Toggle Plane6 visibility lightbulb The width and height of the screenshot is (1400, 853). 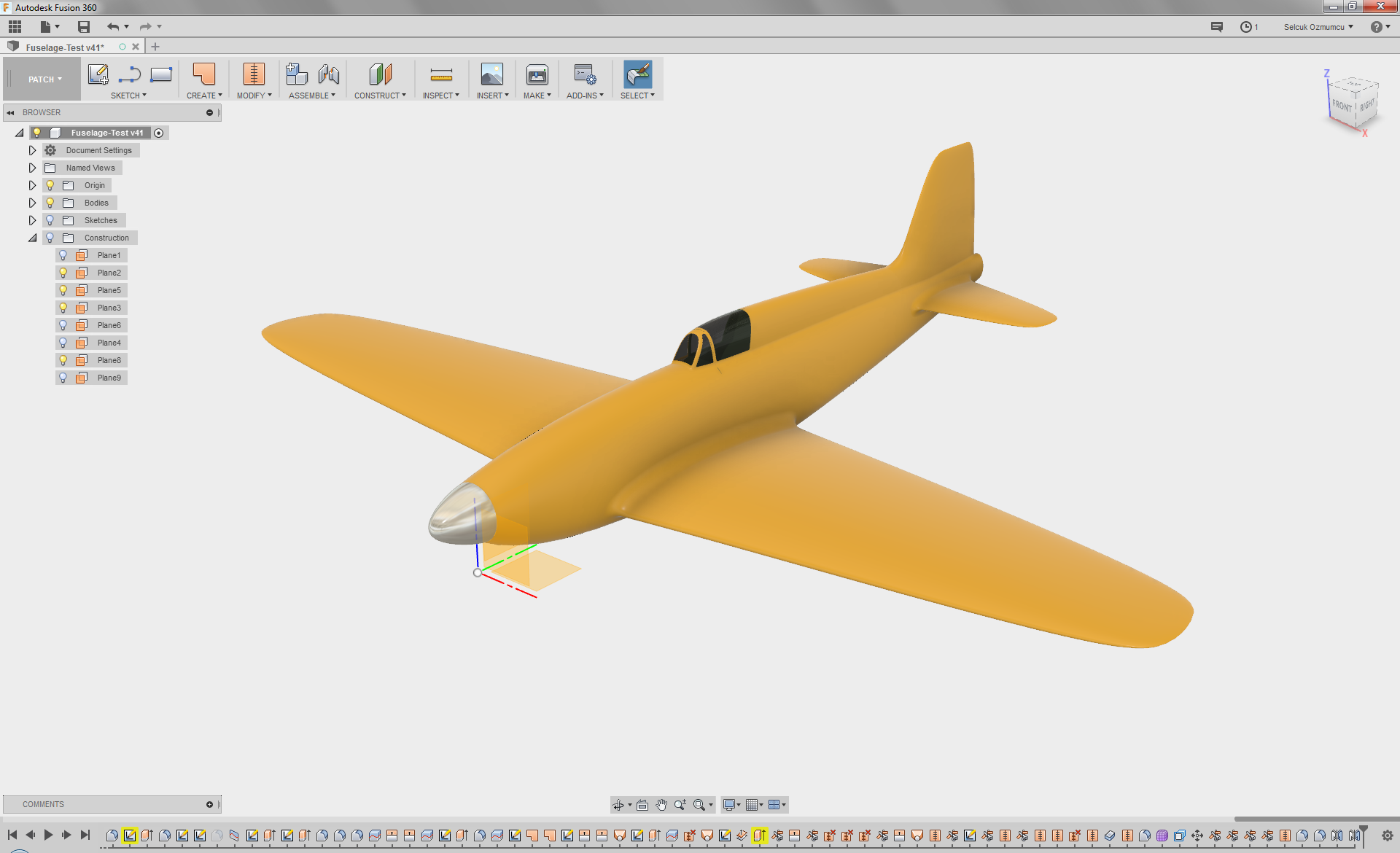63,325
